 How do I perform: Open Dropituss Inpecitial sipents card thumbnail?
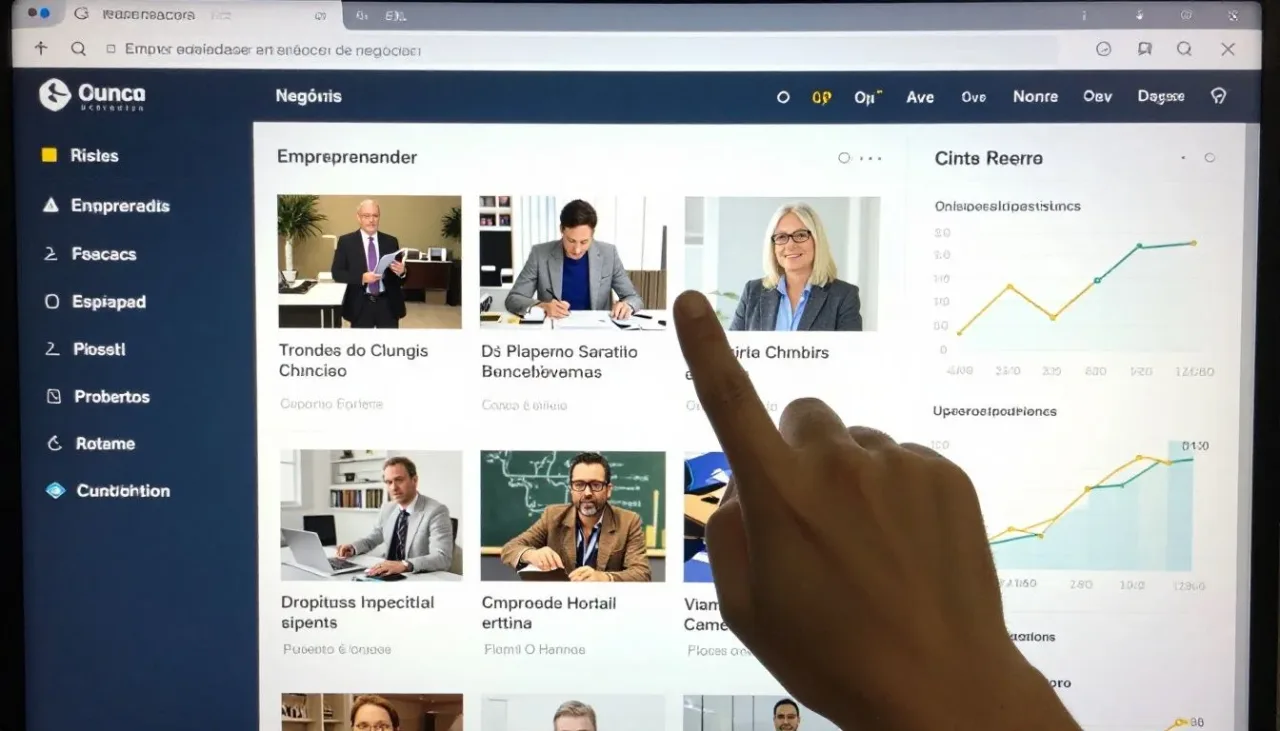pyautogui.click(x=371, y=515)
